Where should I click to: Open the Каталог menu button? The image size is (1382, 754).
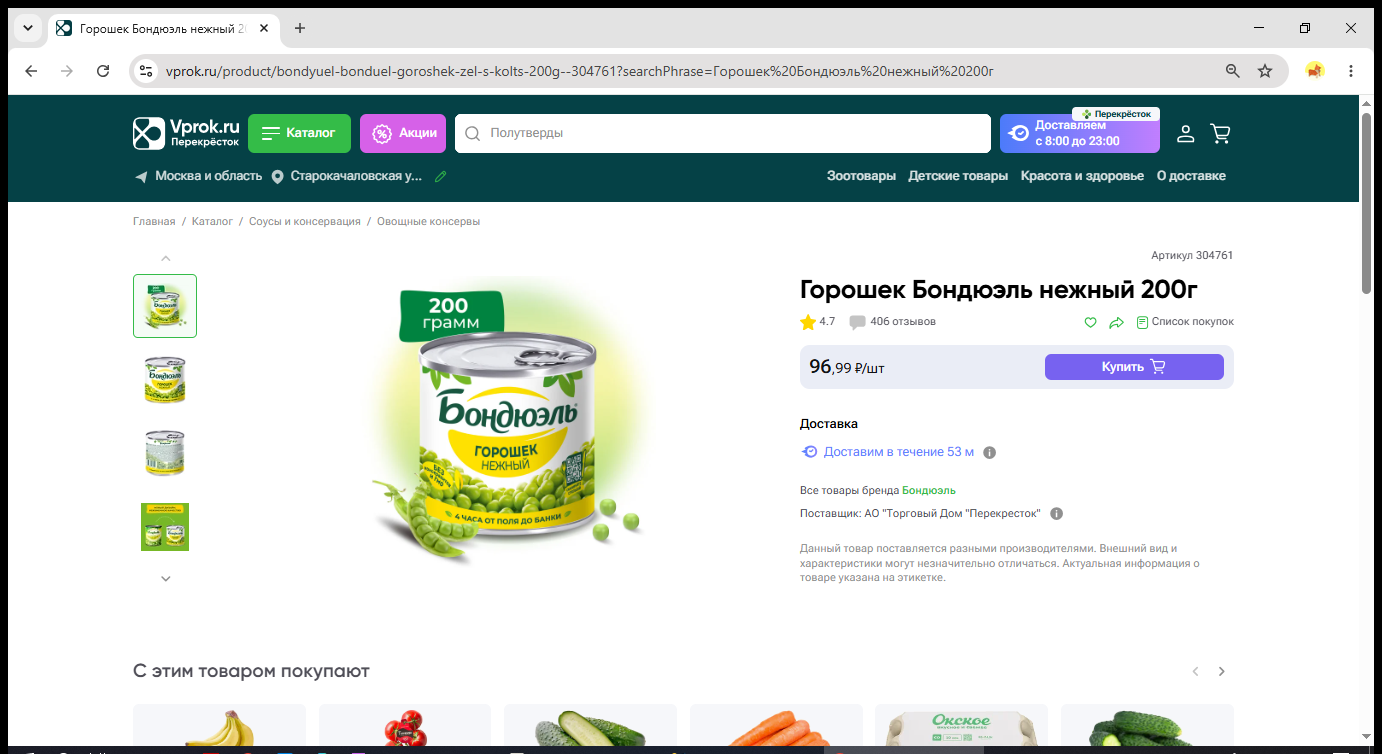click(299, 133)
